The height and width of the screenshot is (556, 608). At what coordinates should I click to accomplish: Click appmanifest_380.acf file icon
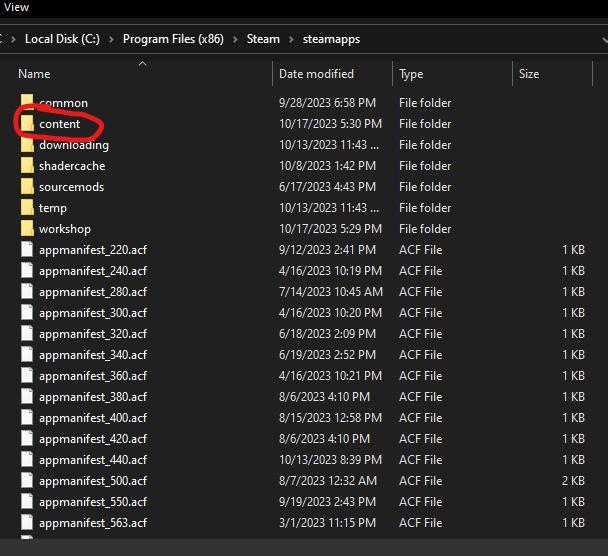tap(27, 396)
